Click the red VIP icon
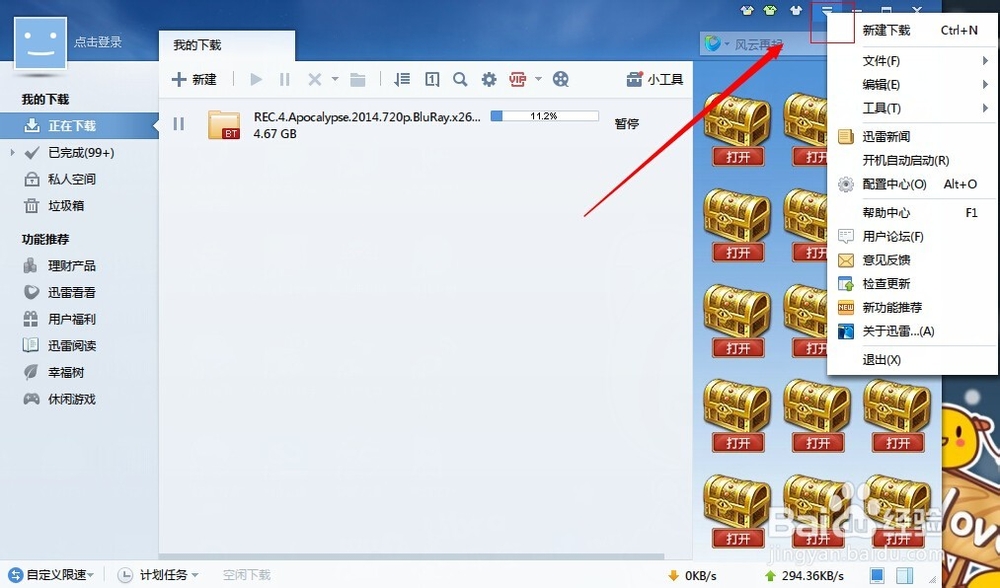1000x588 pixels. [x=517, y=79]
